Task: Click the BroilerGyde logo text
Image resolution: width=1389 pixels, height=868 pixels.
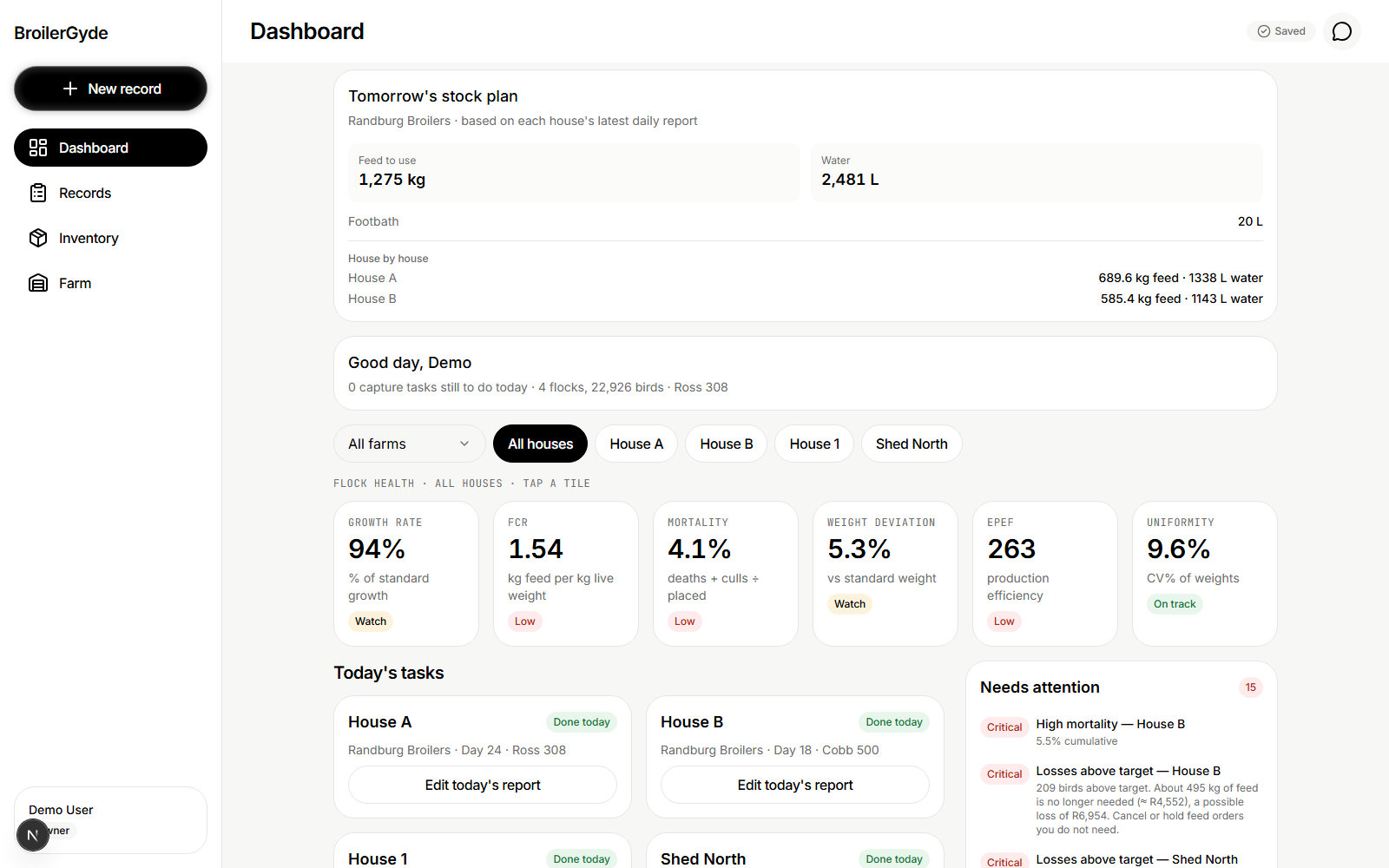Action: (61, 33)
